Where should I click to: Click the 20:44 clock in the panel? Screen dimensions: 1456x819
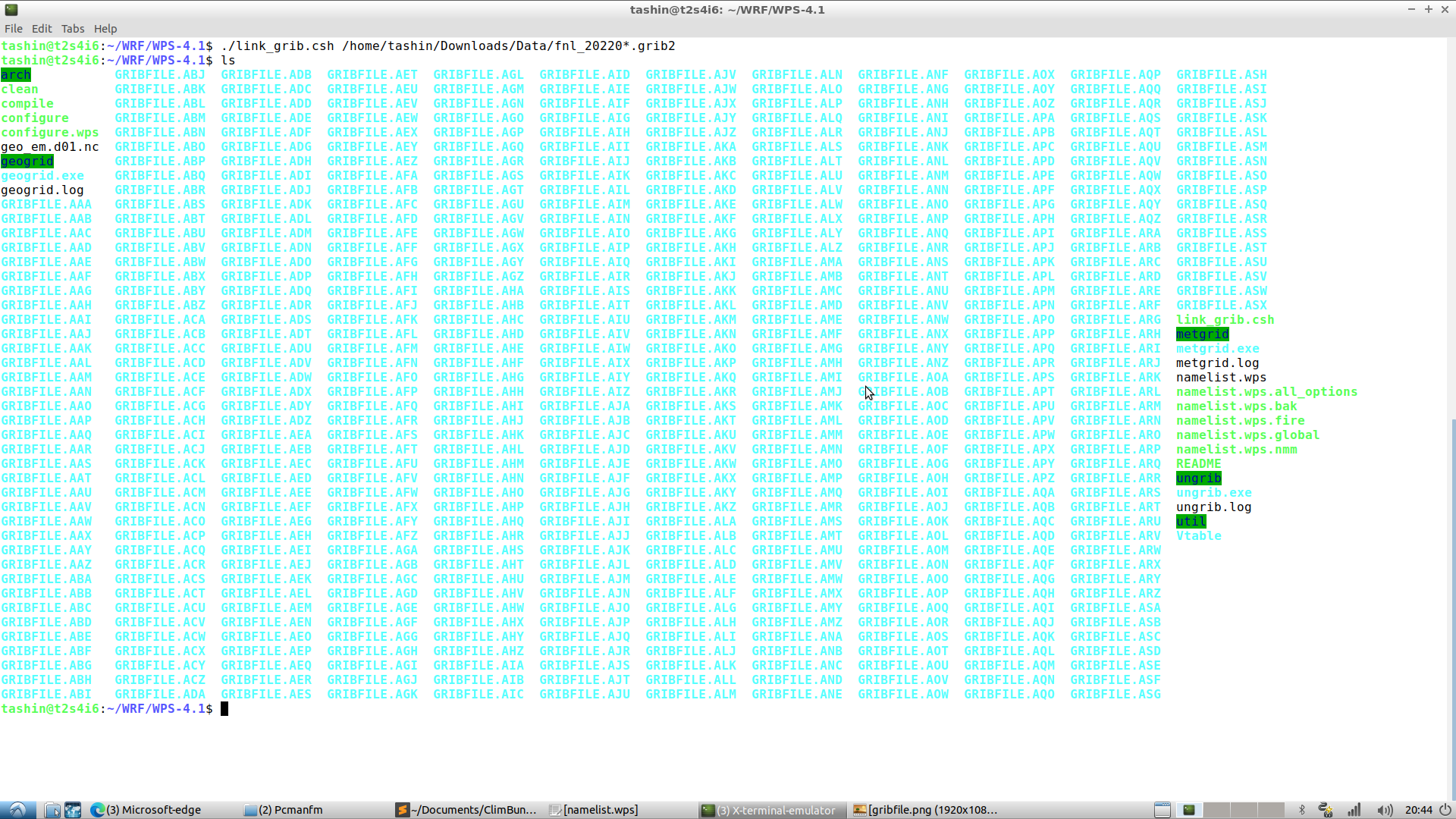coord(1419,810)
